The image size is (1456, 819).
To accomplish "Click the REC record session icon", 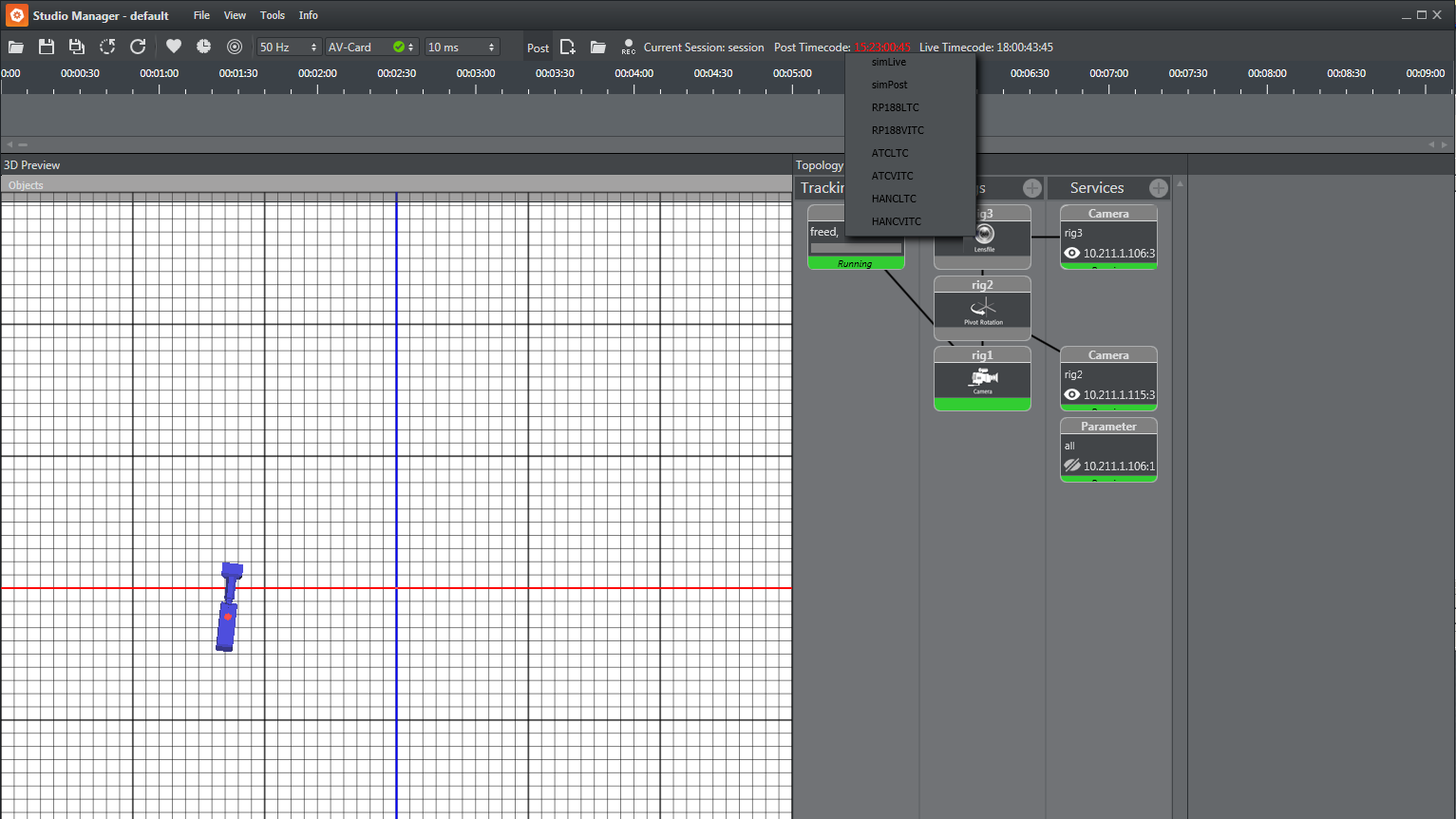I will click(628, 47).
